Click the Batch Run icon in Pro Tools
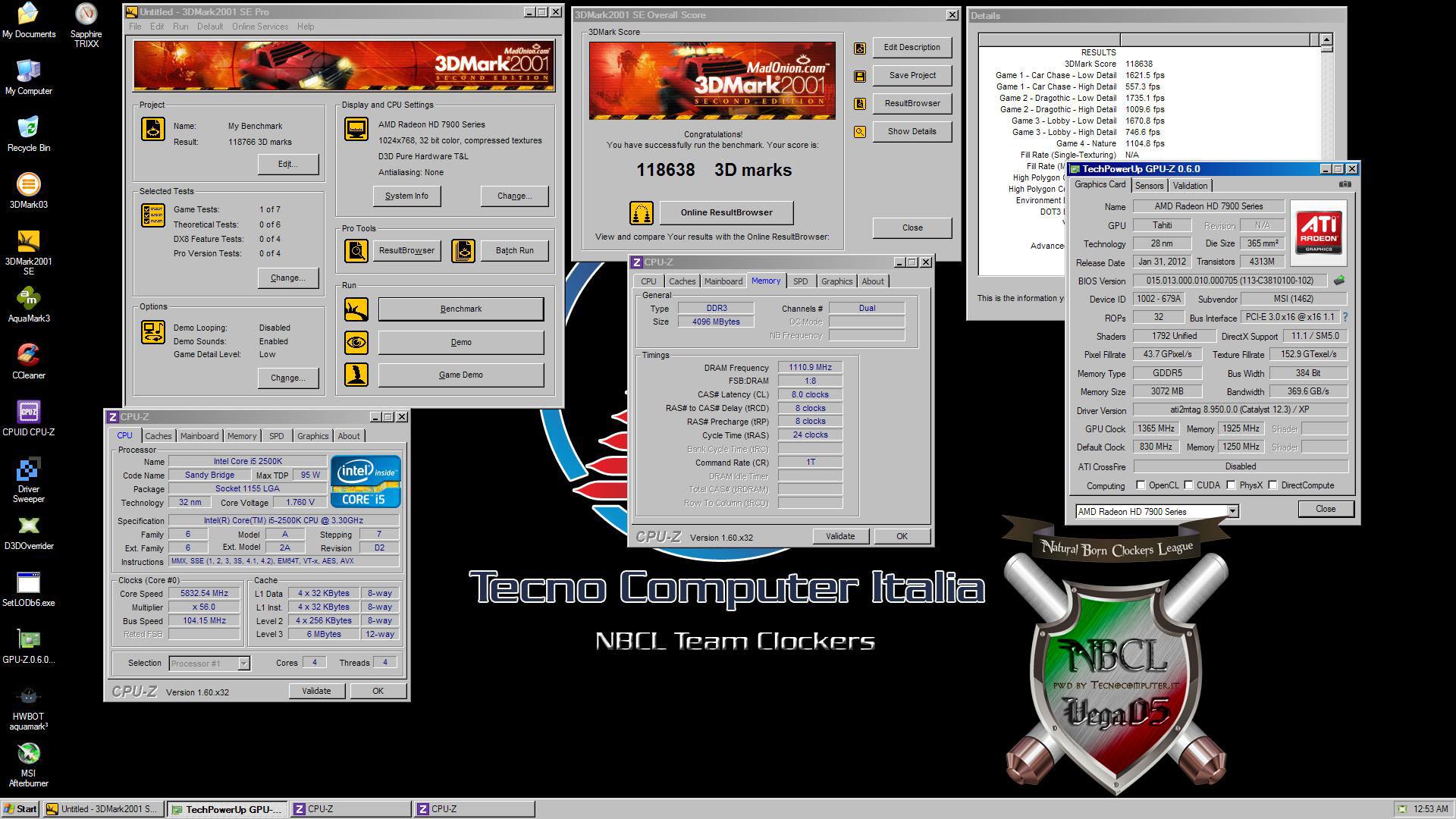This screenshot has height=819, width=1456. 463,250
